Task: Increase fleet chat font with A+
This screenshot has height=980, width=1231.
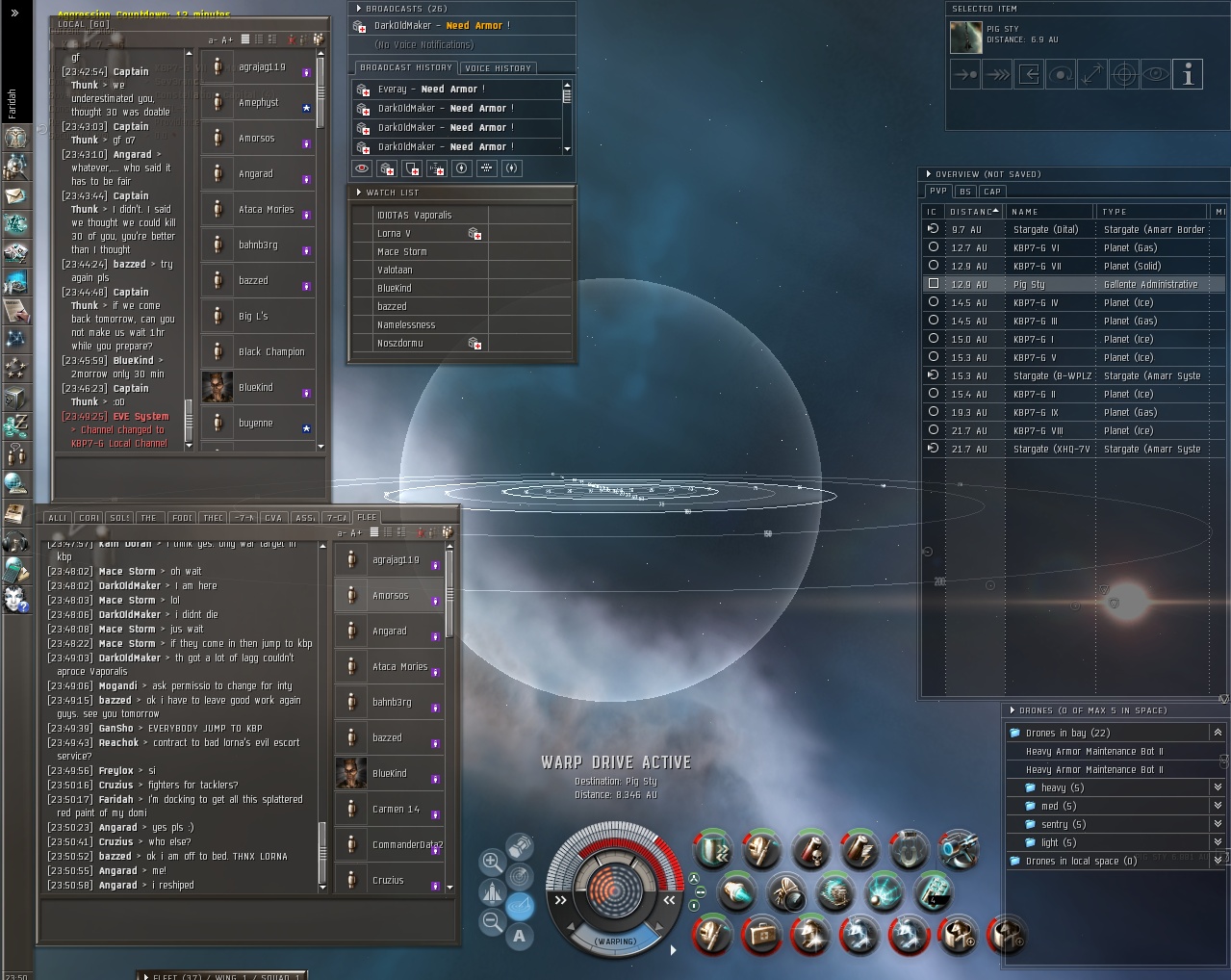Action: 356,533
